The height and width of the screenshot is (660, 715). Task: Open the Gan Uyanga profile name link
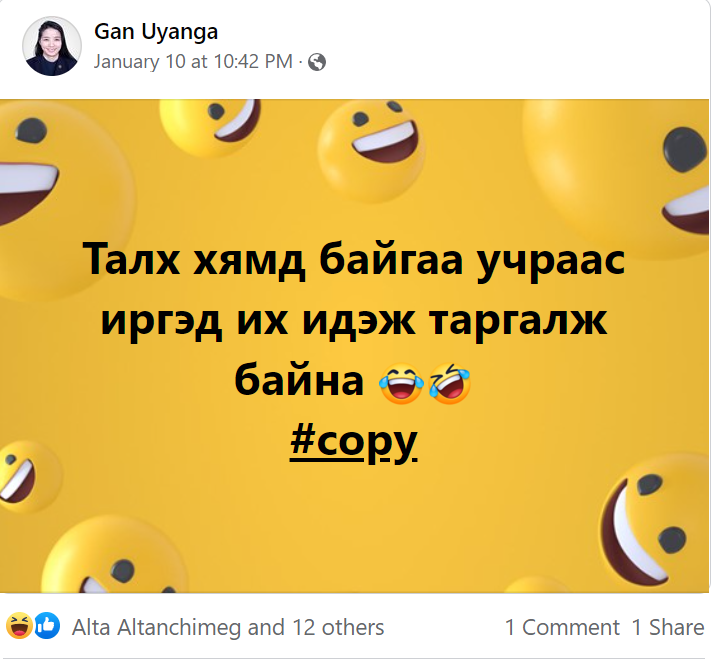156,32
